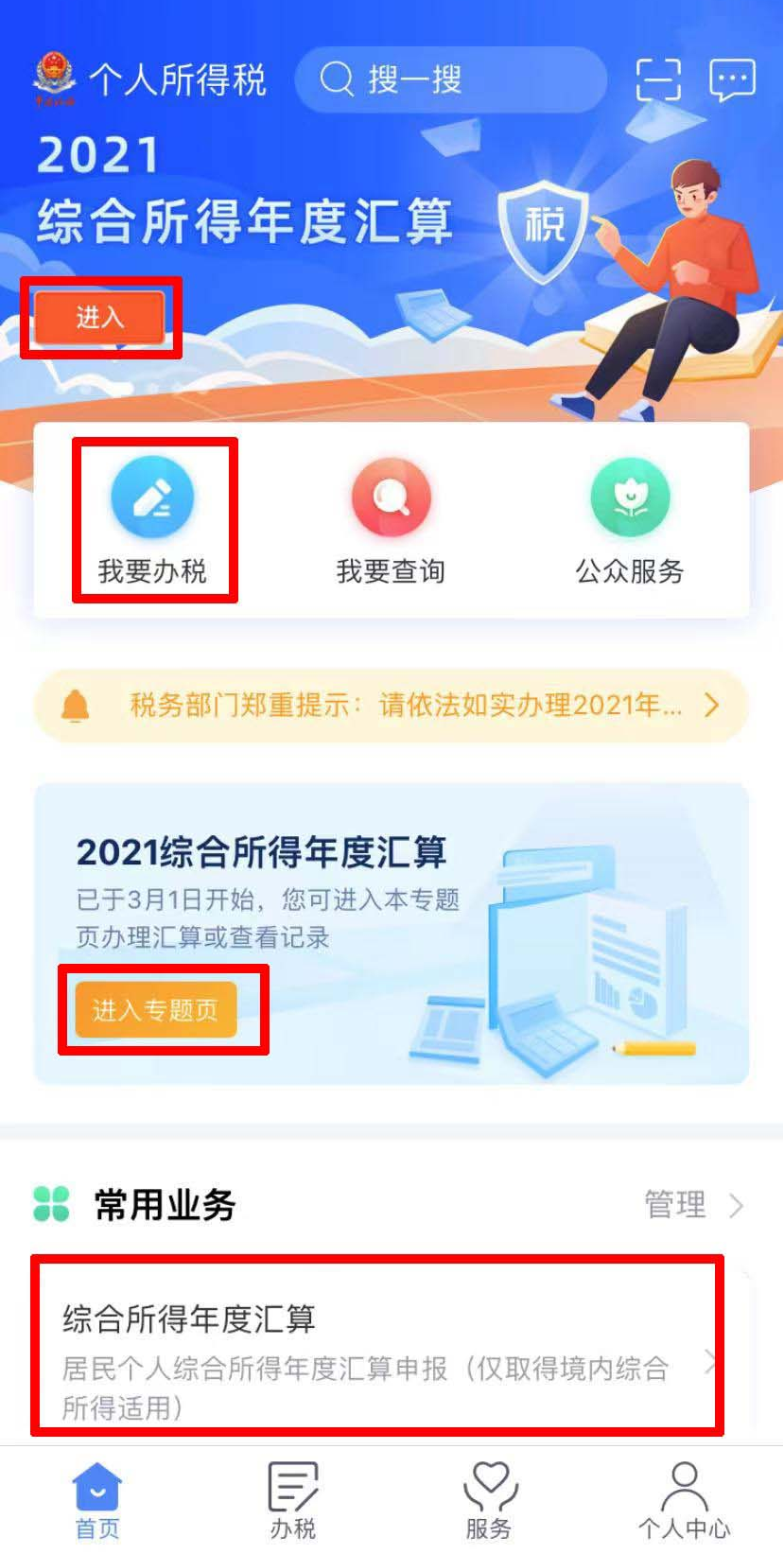Open the messages chat bubble icon
Viewport: 784px width, 1554px height.
click(732, 79)
